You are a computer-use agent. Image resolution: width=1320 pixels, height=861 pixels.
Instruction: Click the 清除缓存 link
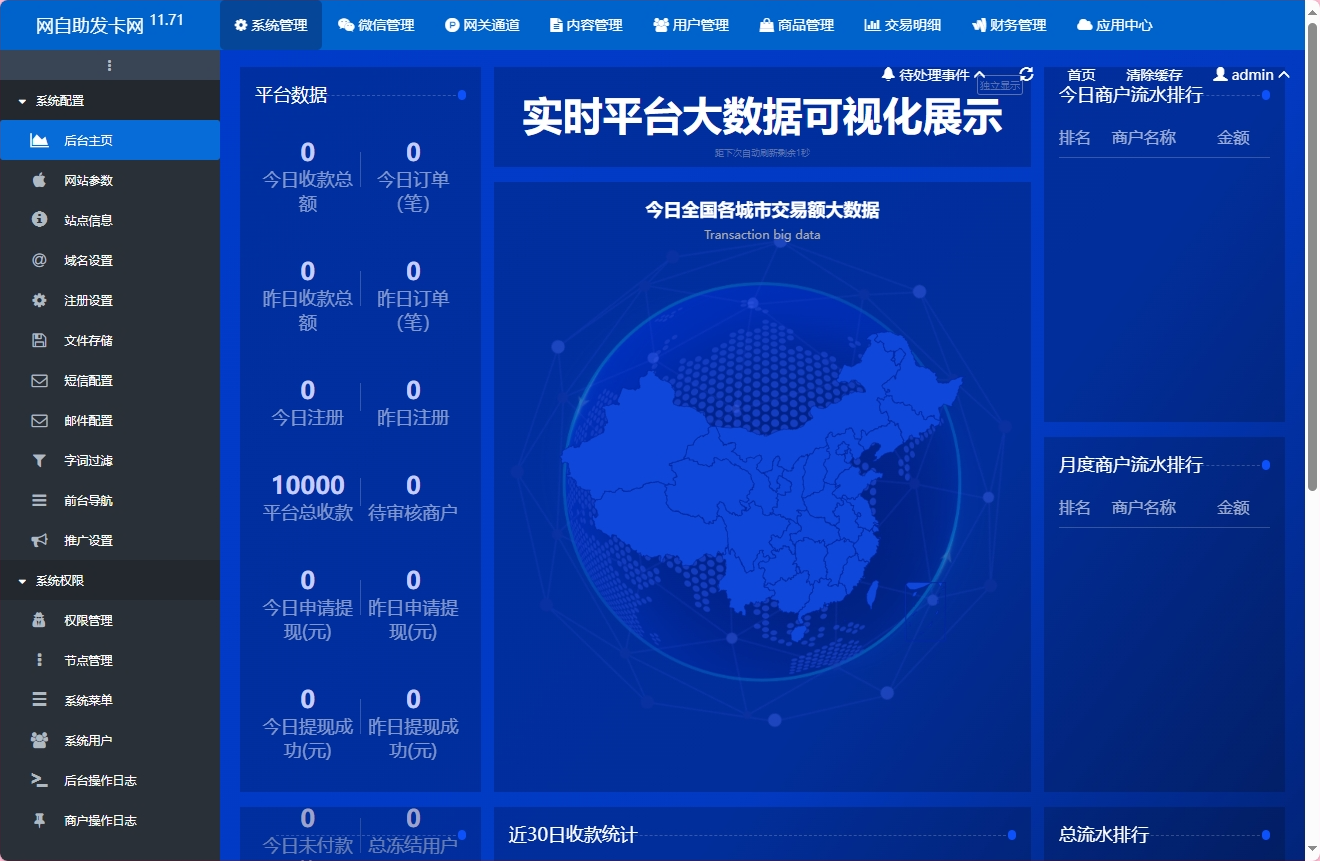click(x=1154, y=75)
